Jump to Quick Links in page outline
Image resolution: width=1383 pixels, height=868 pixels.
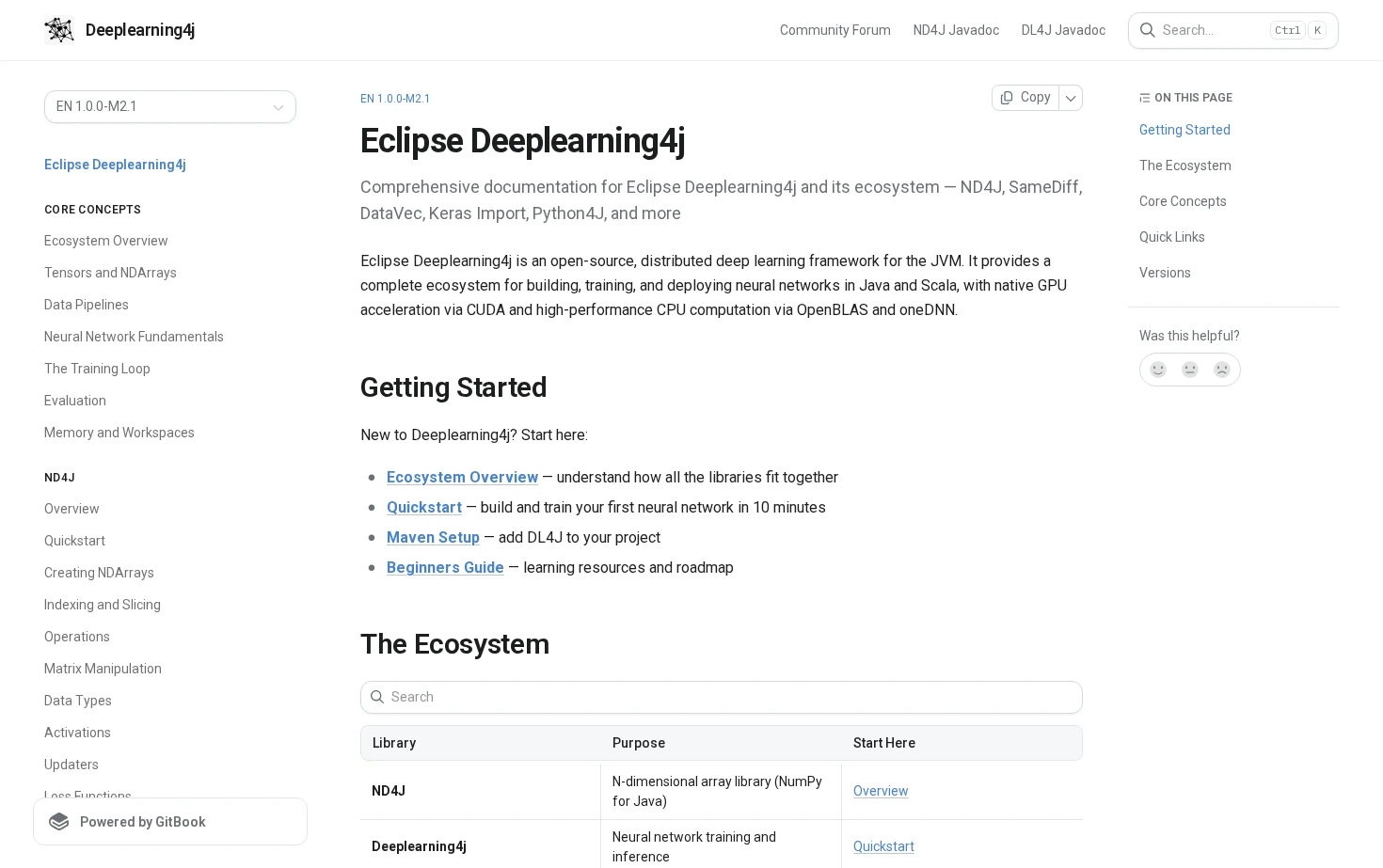pyautogui.click(x=1171, y=237)
